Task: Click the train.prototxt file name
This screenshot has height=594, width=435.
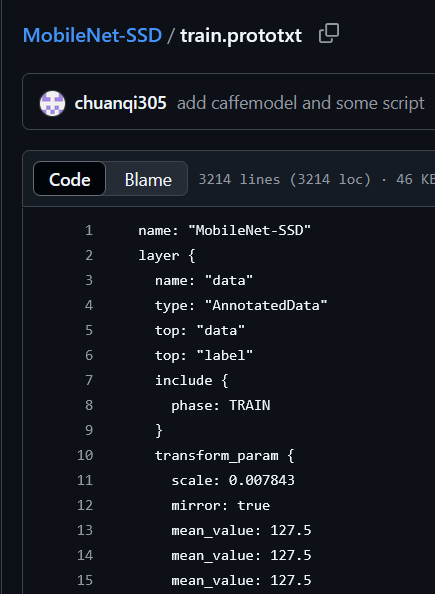Action: [x=241, y=36]
